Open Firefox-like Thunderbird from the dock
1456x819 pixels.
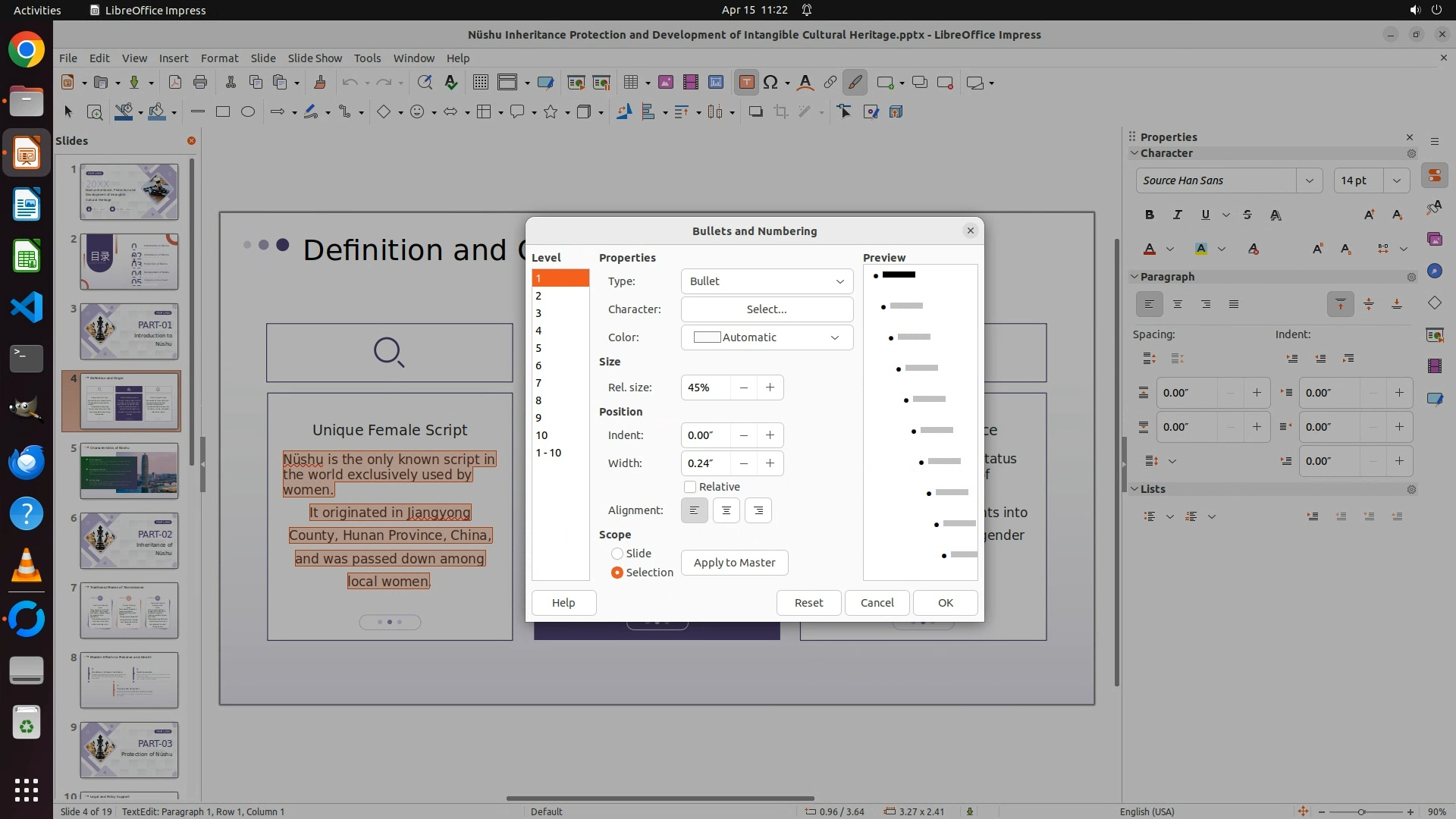[x=27, y=462]
